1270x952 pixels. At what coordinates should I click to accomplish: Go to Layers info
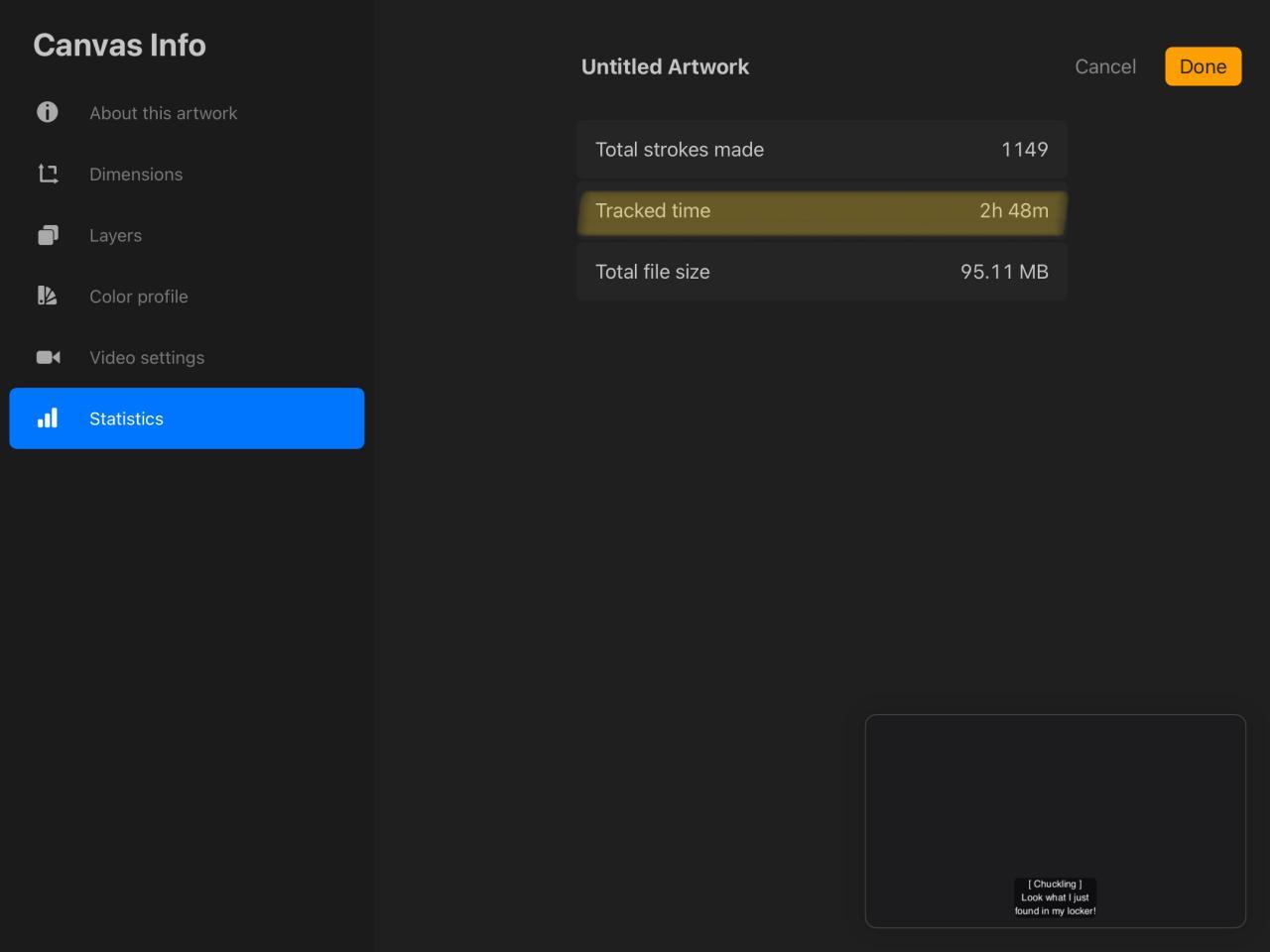click(x=115, y=236)
